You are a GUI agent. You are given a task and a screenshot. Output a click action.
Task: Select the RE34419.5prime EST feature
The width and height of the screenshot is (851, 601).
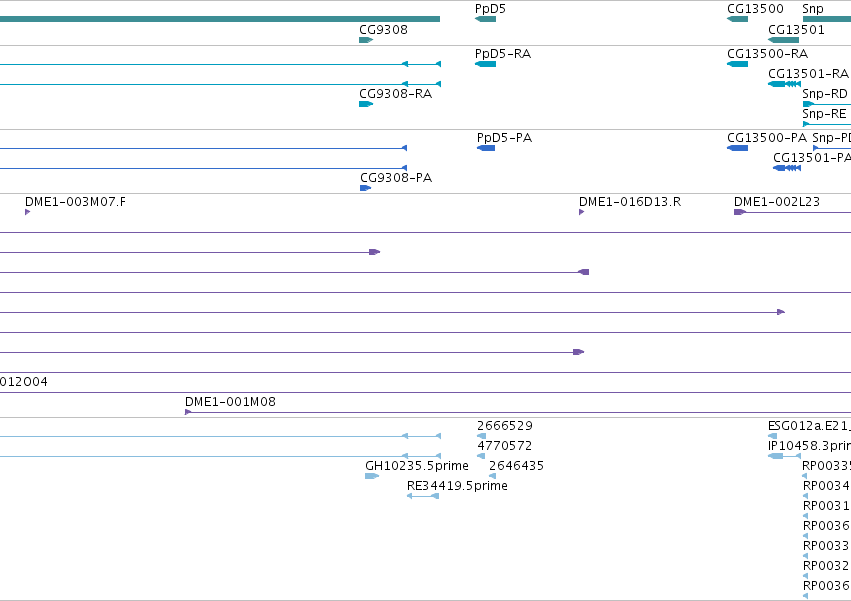(423, 496)
